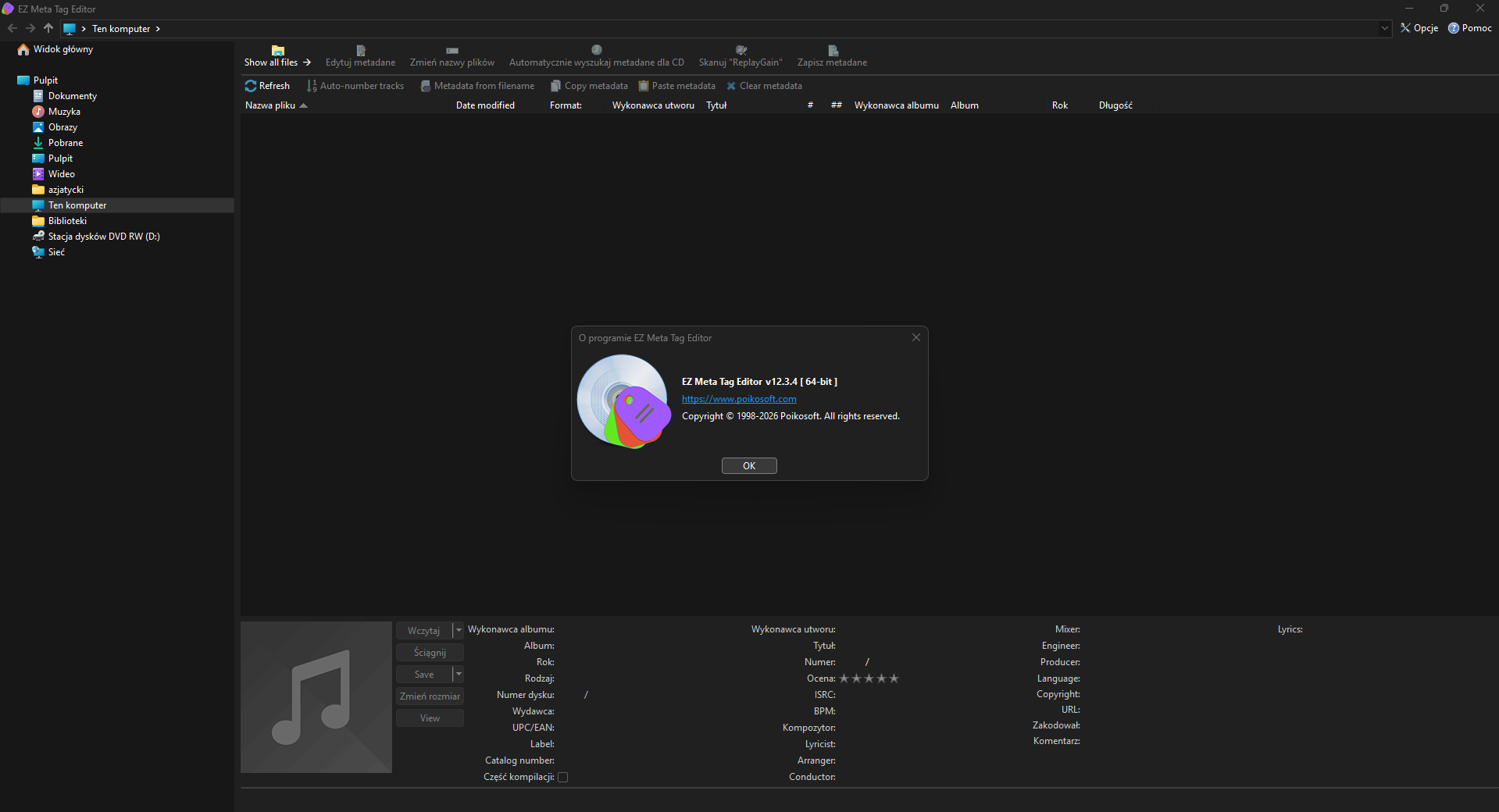Click the Zmień rozmiar button
Viewport: 1499px width, 812px height.
pos(430,696)
